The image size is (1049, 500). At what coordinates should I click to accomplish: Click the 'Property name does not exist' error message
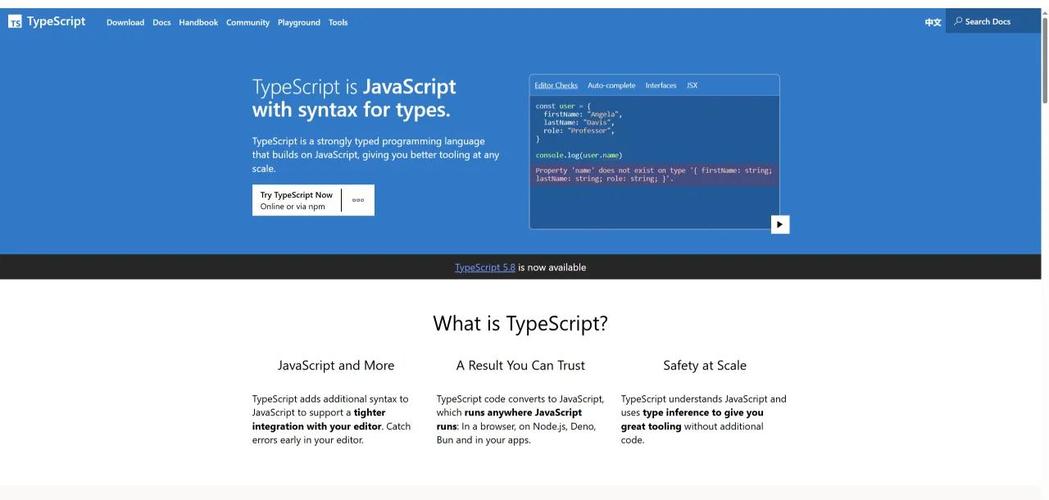pos(654,175)
